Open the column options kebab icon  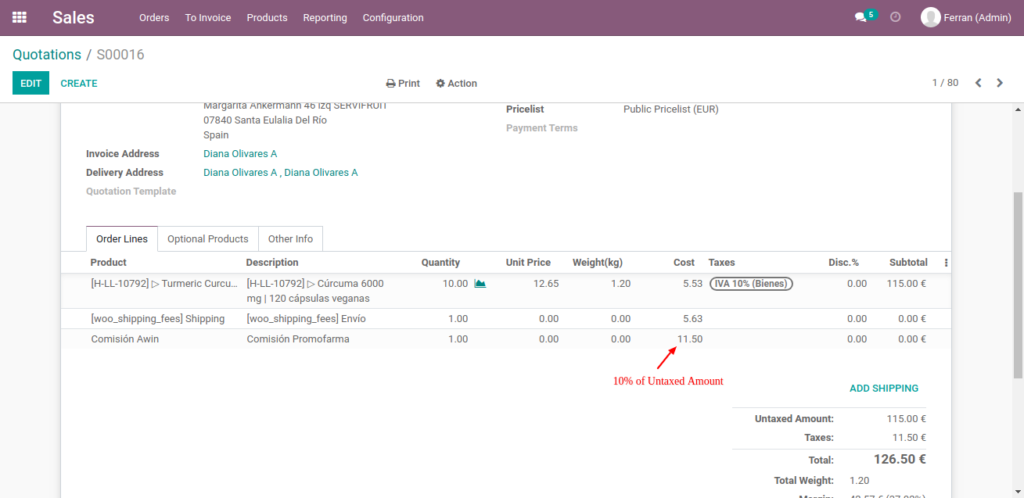(x=946, y=262)
